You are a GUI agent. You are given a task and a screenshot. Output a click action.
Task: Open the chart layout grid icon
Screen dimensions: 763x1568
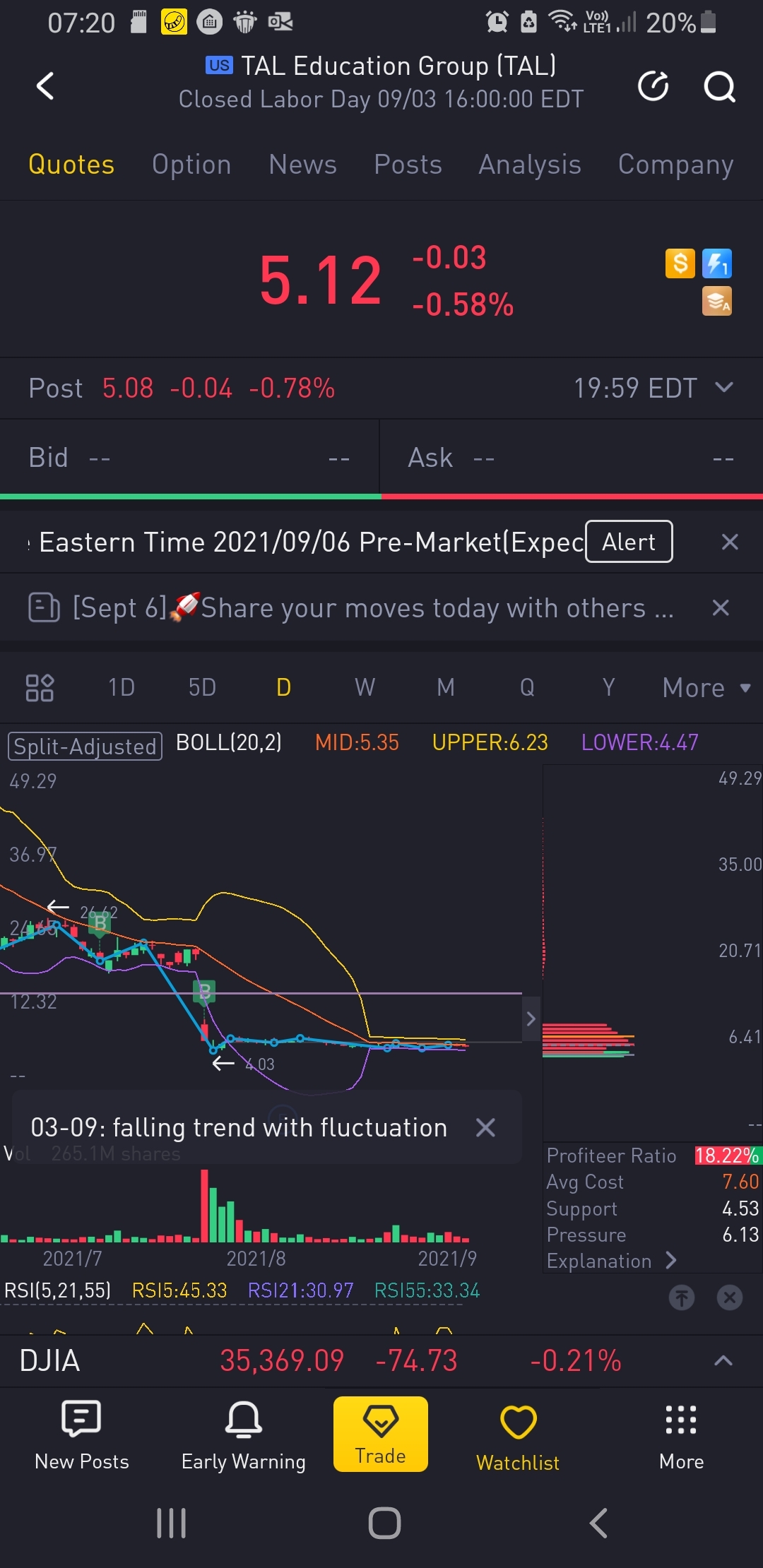coord(40,687)
